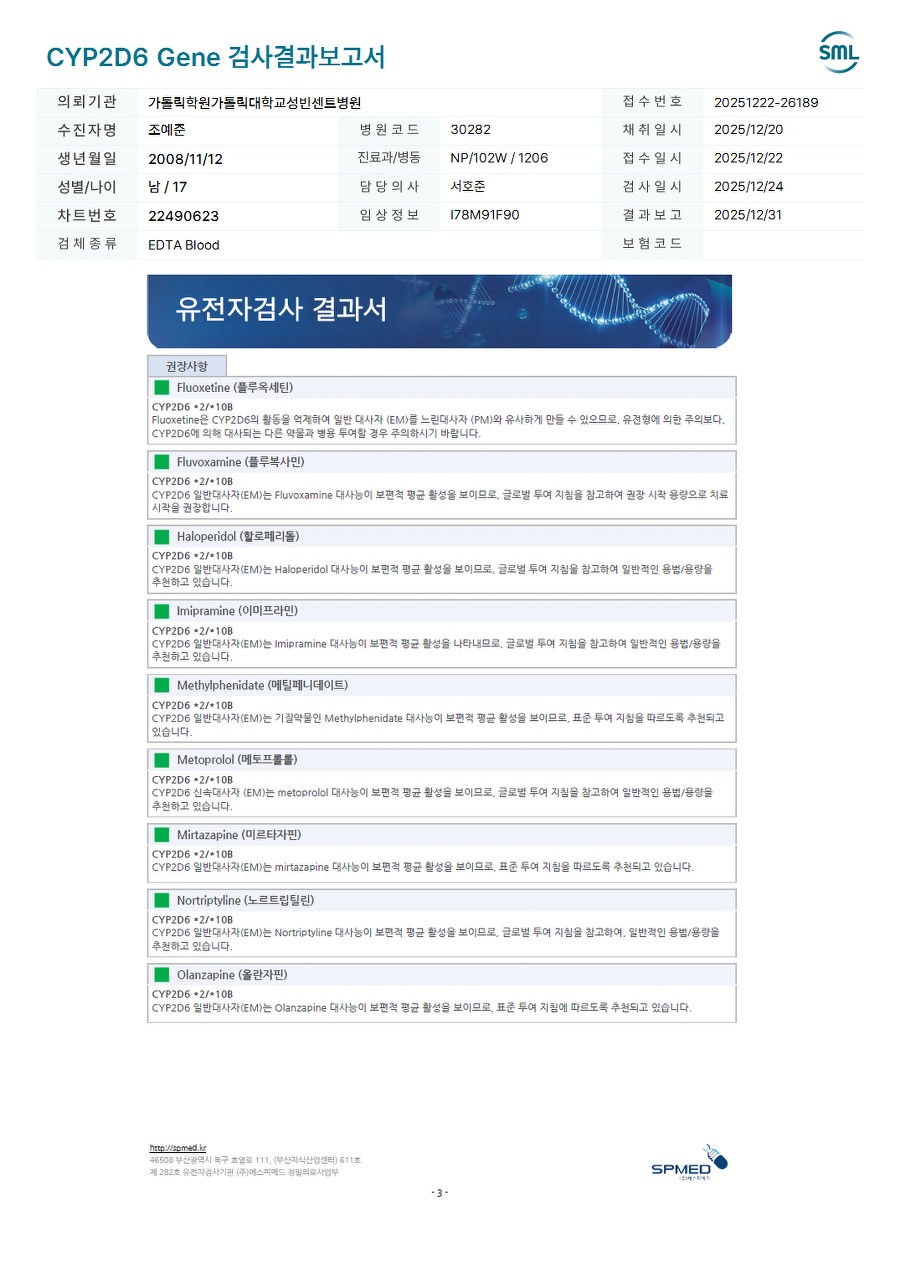Viewport: 900px width, 1271px height.
Task: Click the 차트번호 field label
Action: click(87, 215)
